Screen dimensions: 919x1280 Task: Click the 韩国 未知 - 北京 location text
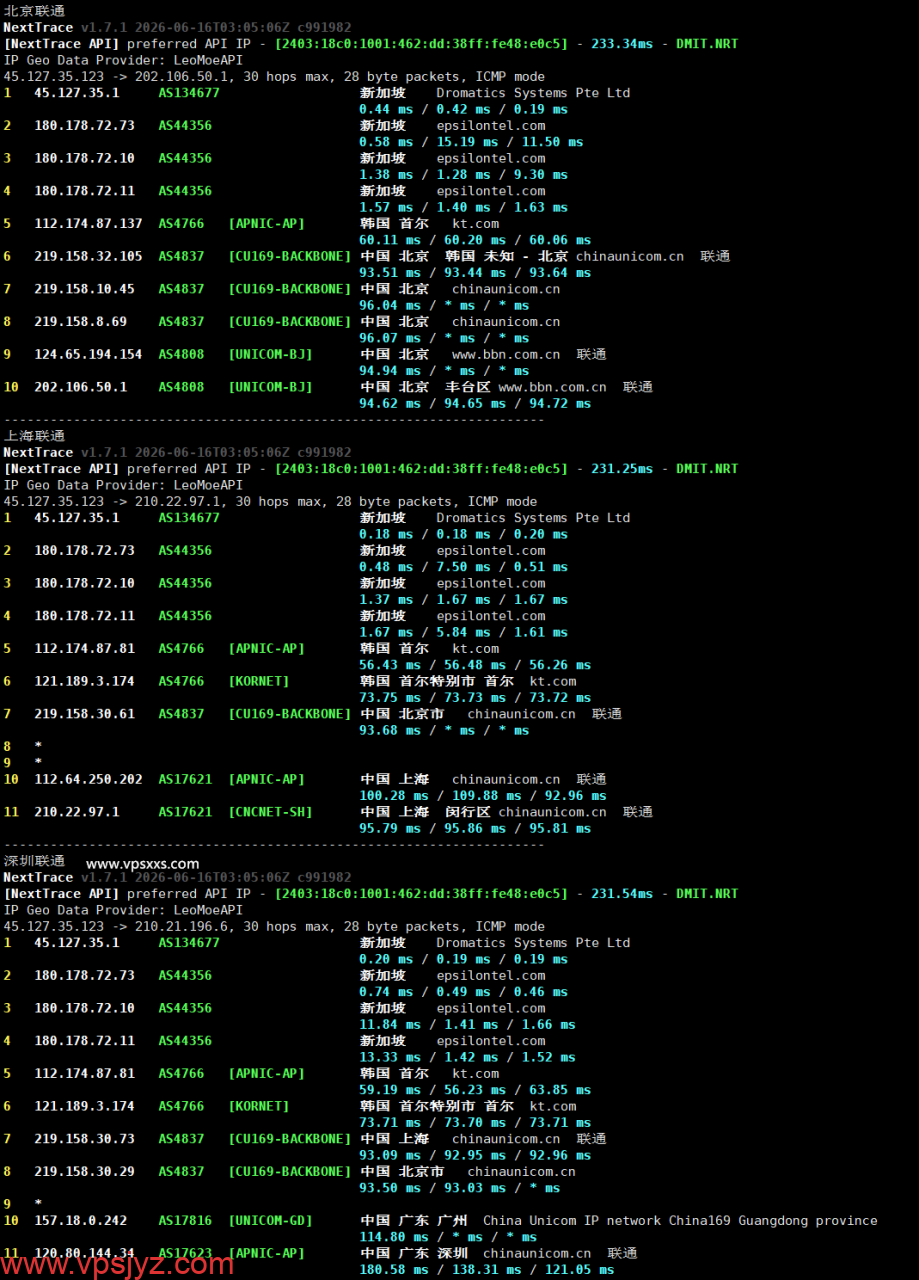tap(506, 257)
